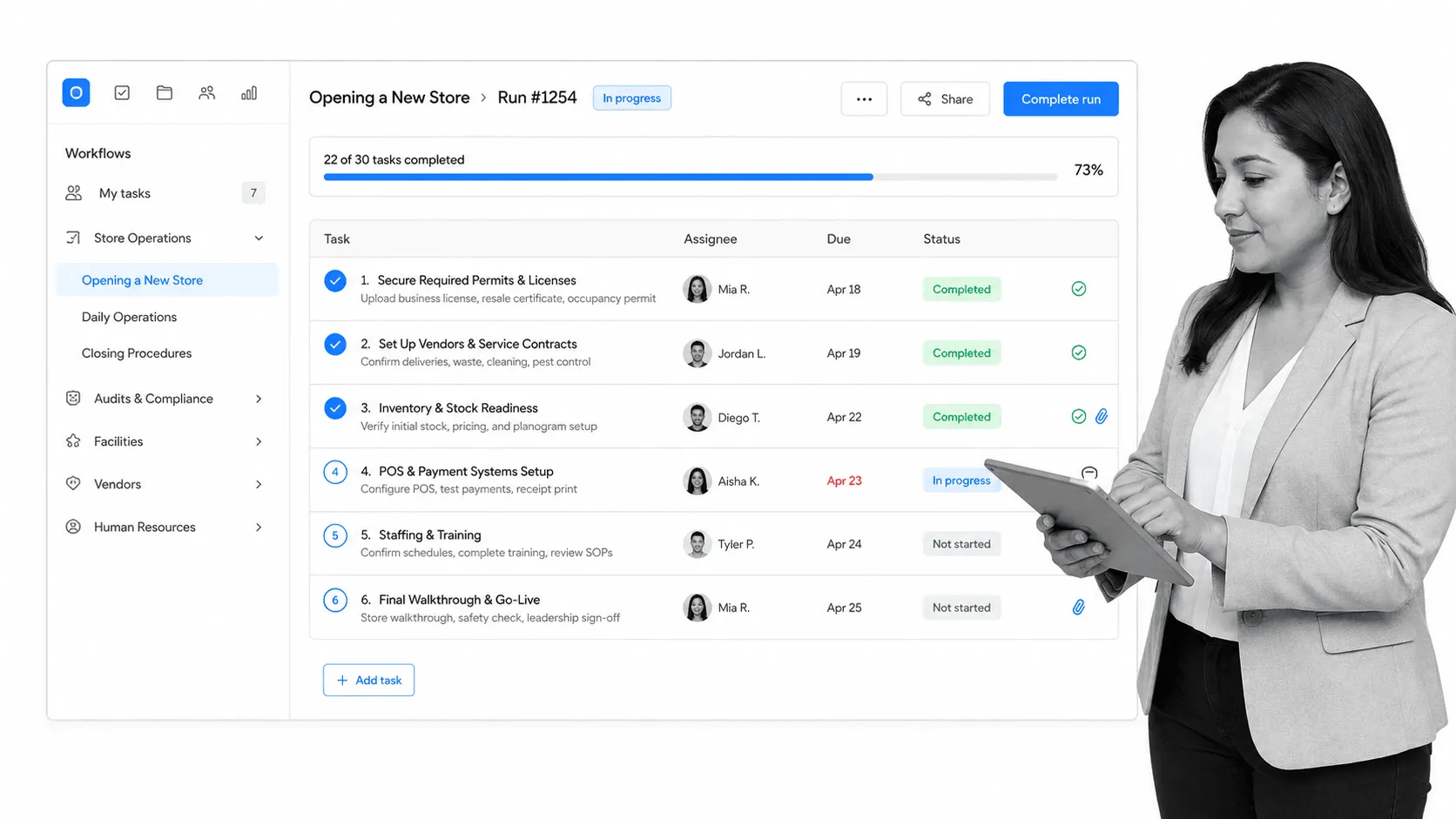Click Jordan L. avatar

click(697, 353)
